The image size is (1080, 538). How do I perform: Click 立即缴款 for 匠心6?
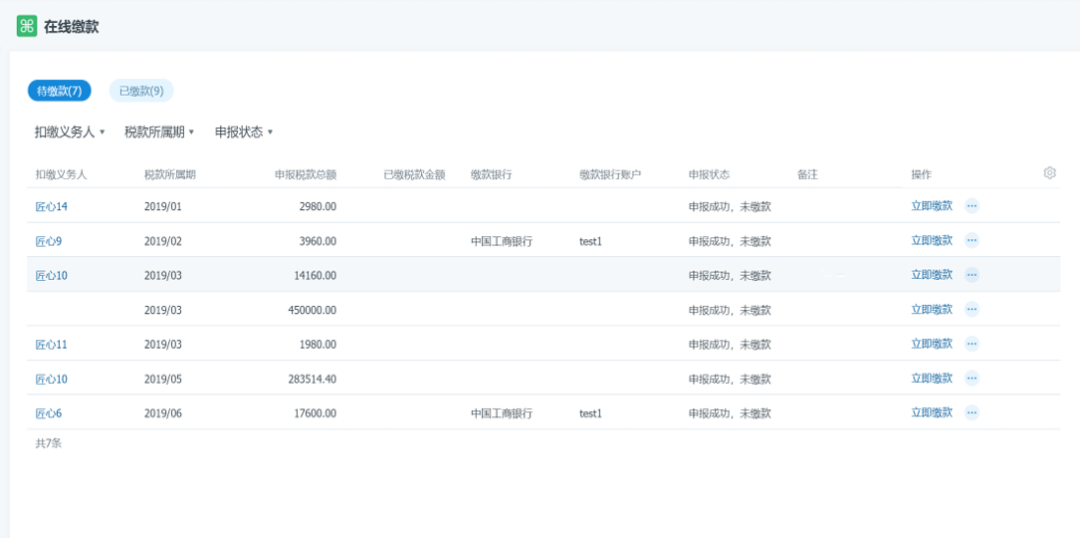click(x=931, y=413)
